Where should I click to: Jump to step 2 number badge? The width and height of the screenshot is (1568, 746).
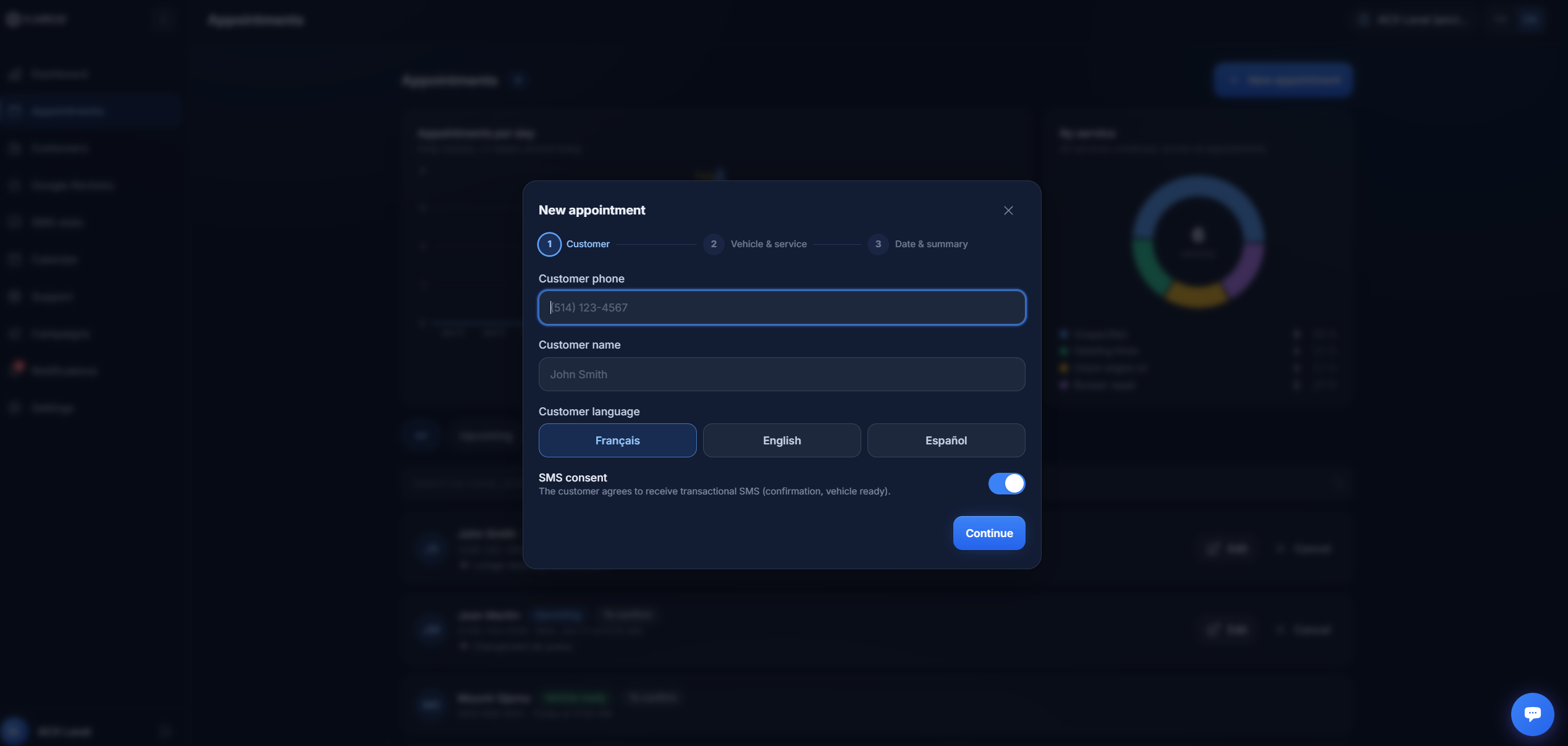pos(714,244)
